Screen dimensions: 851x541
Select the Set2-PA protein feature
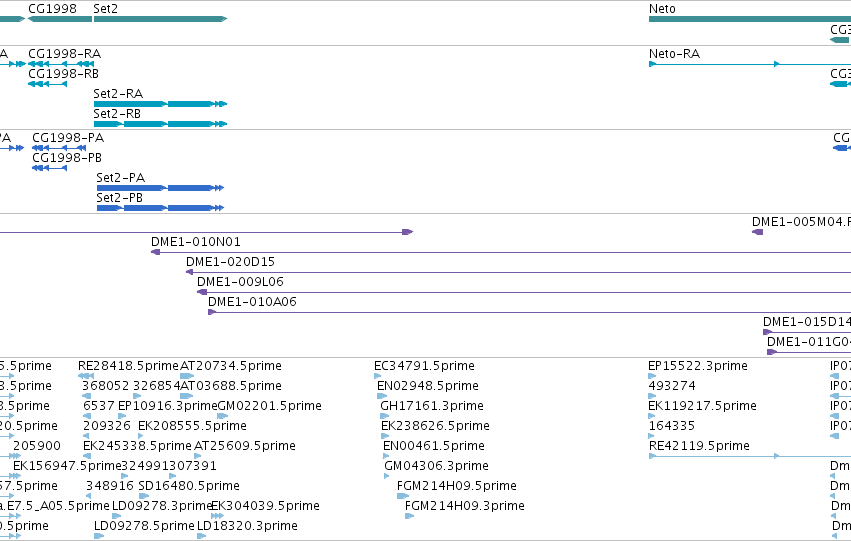[160, 188]
